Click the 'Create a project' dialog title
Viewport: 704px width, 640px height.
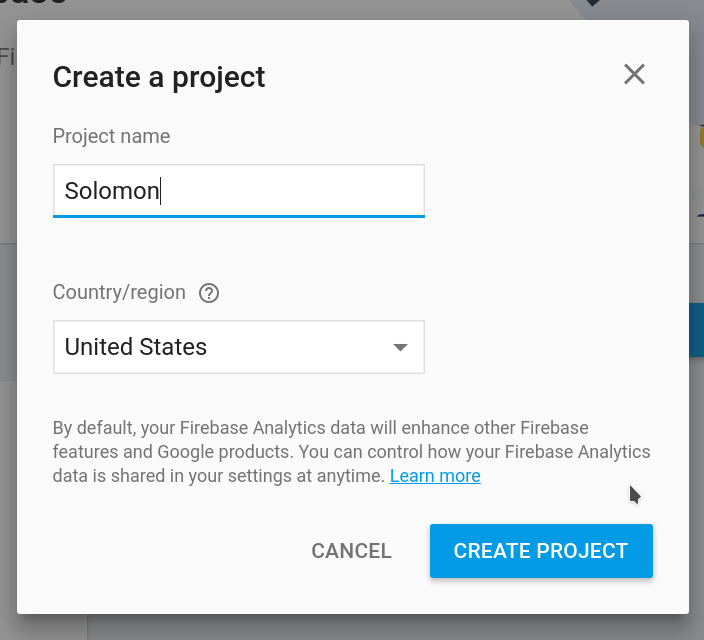tap(158, 76)
